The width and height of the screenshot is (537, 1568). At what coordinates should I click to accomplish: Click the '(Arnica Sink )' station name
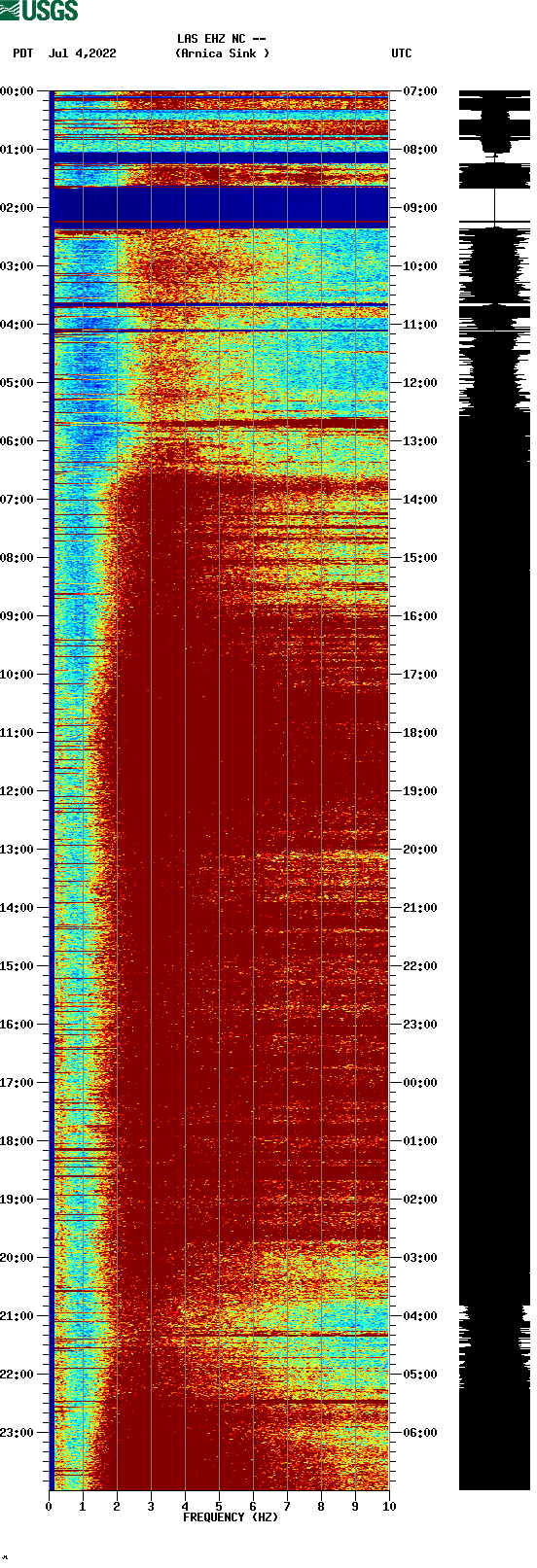[x=223, y=53]
